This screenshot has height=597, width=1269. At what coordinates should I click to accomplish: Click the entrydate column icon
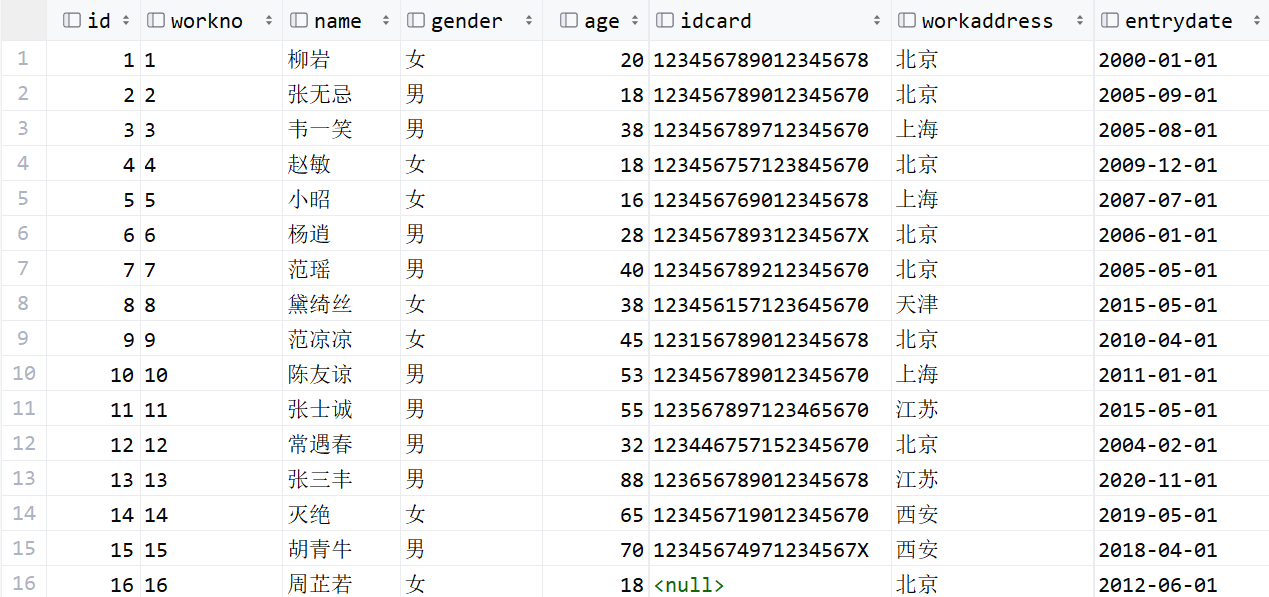1109,21
